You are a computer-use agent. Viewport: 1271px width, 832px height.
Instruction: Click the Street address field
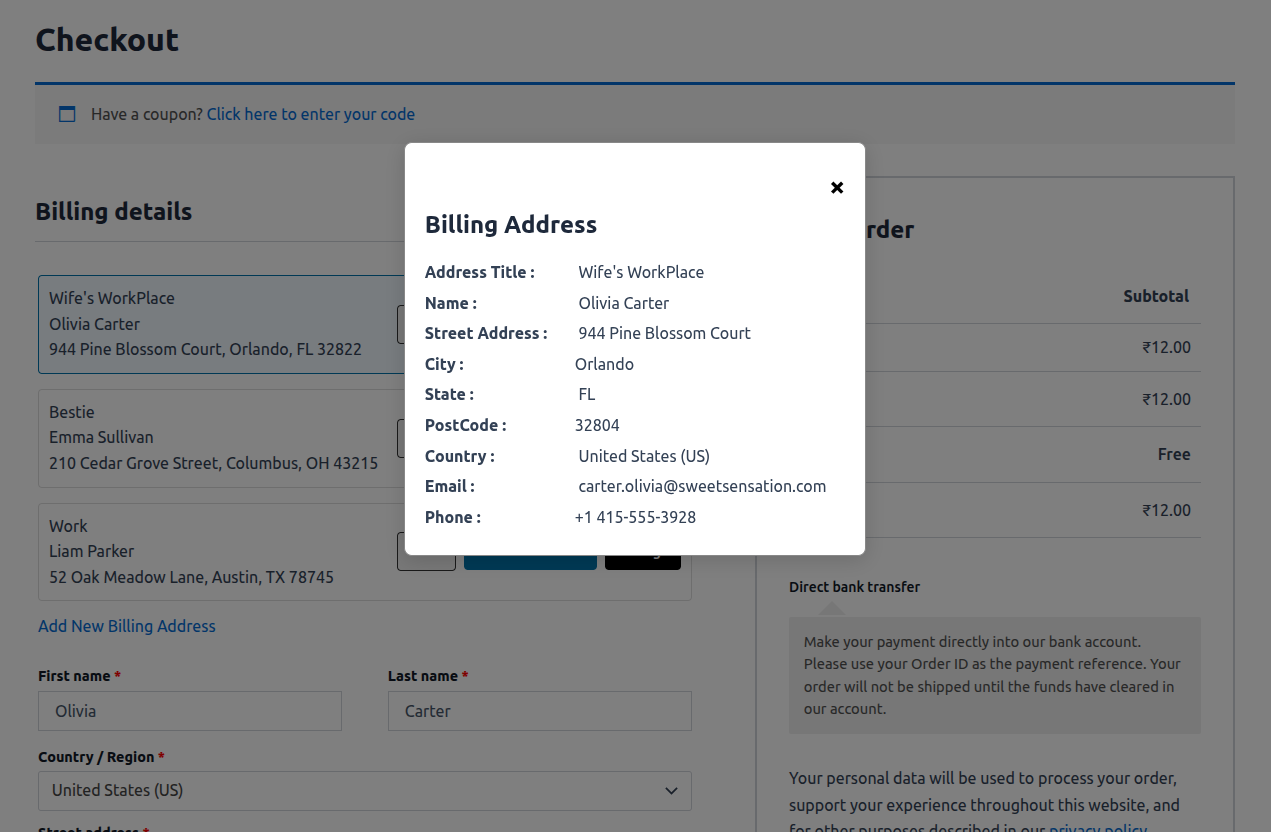pyautogui.click(x=364, y=830)
